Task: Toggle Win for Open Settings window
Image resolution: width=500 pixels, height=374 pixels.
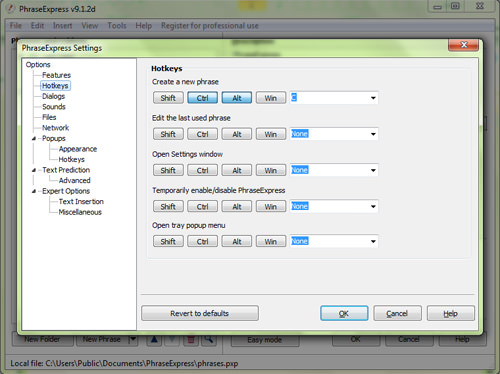Action: tap(271, 170)
